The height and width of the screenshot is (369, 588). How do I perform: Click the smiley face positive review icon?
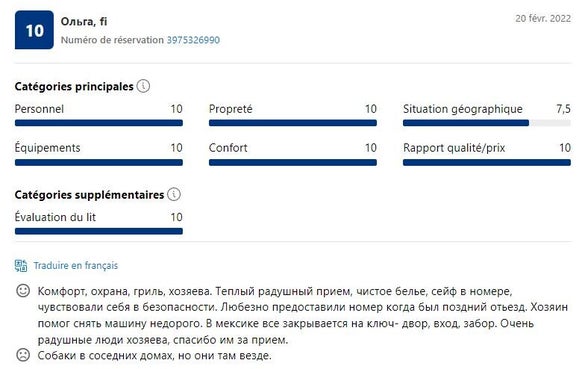tap(23, 291)
